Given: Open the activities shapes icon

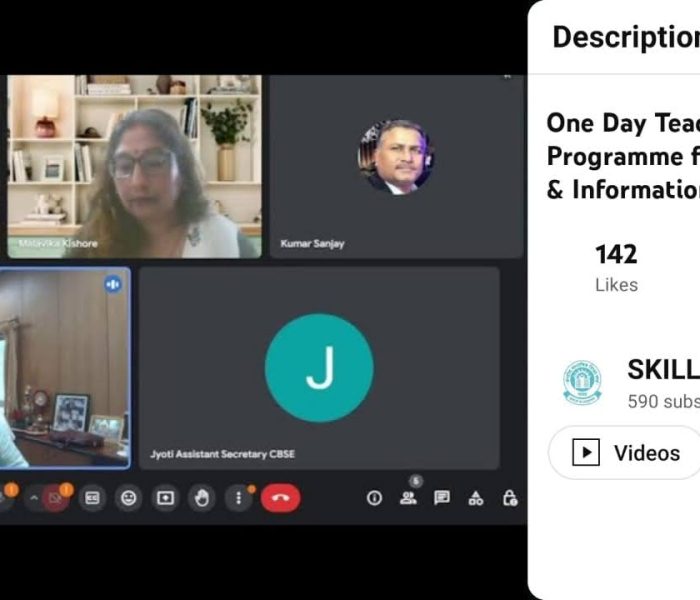Looking at the screenshot, I should pos(475,498).
